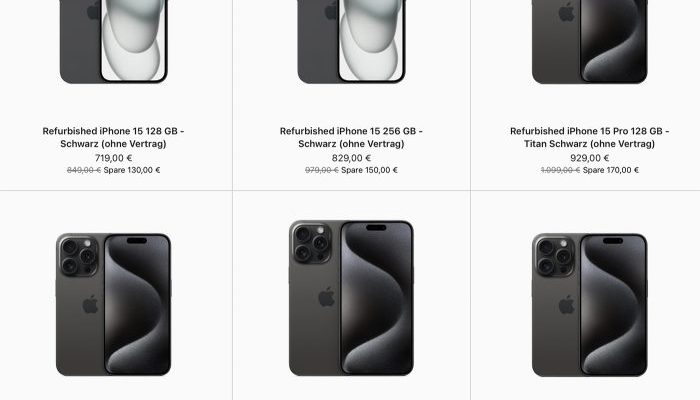Click the Apple logo on the bottom-middle phone
This screenshot has height=400, width=700.
[x=327, y=297]
